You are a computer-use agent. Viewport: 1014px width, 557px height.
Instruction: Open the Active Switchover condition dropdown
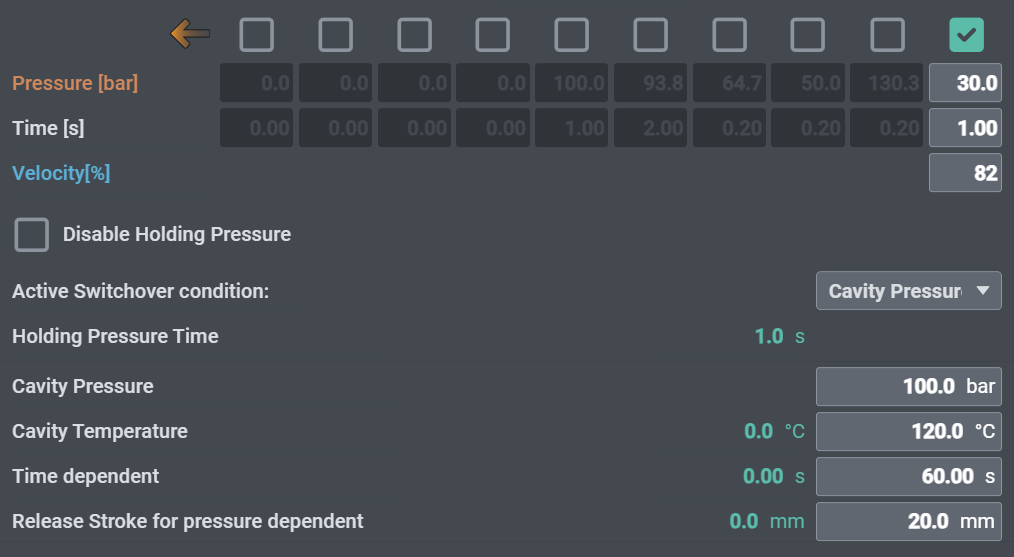coord(908,291)
